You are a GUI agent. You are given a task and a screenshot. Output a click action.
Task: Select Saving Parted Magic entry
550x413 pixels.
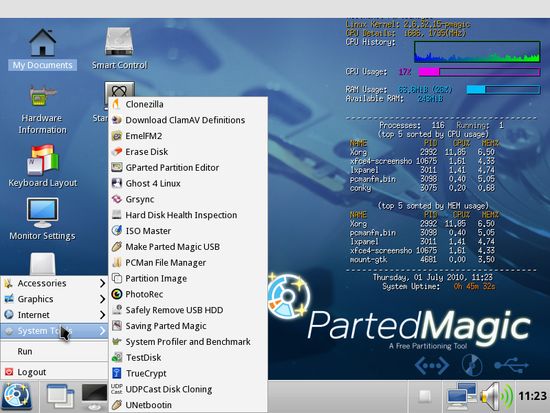(x=188, y=326)
